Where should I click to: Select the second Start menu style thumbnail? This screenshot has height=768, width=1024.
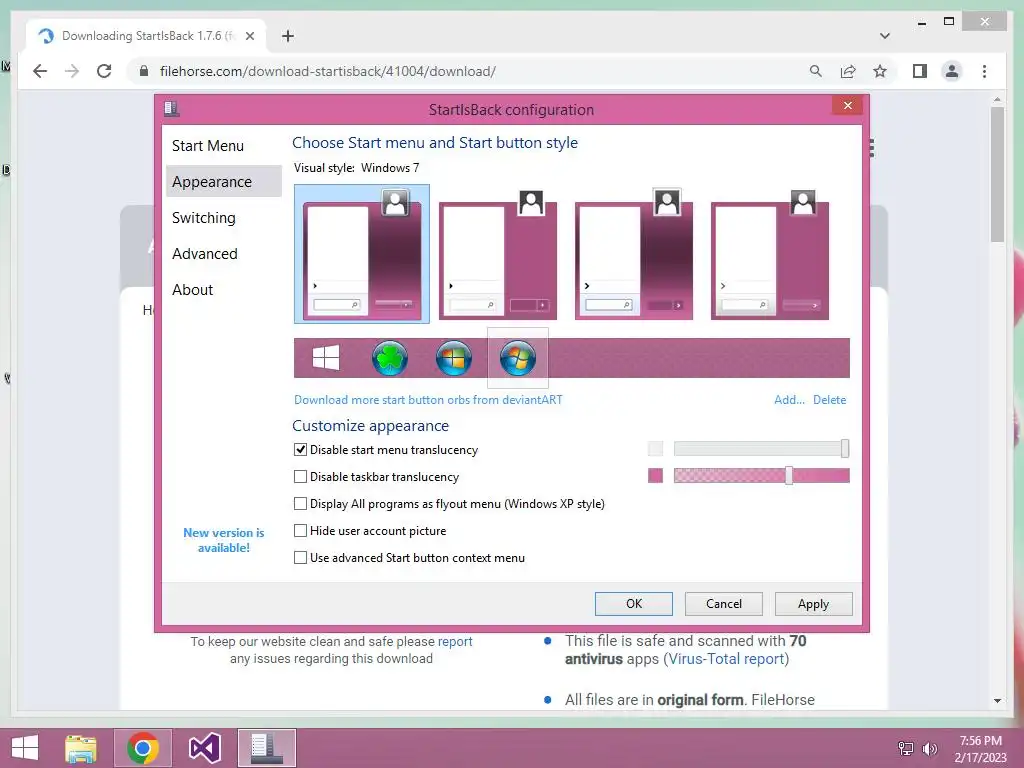[x=498, y=253]
